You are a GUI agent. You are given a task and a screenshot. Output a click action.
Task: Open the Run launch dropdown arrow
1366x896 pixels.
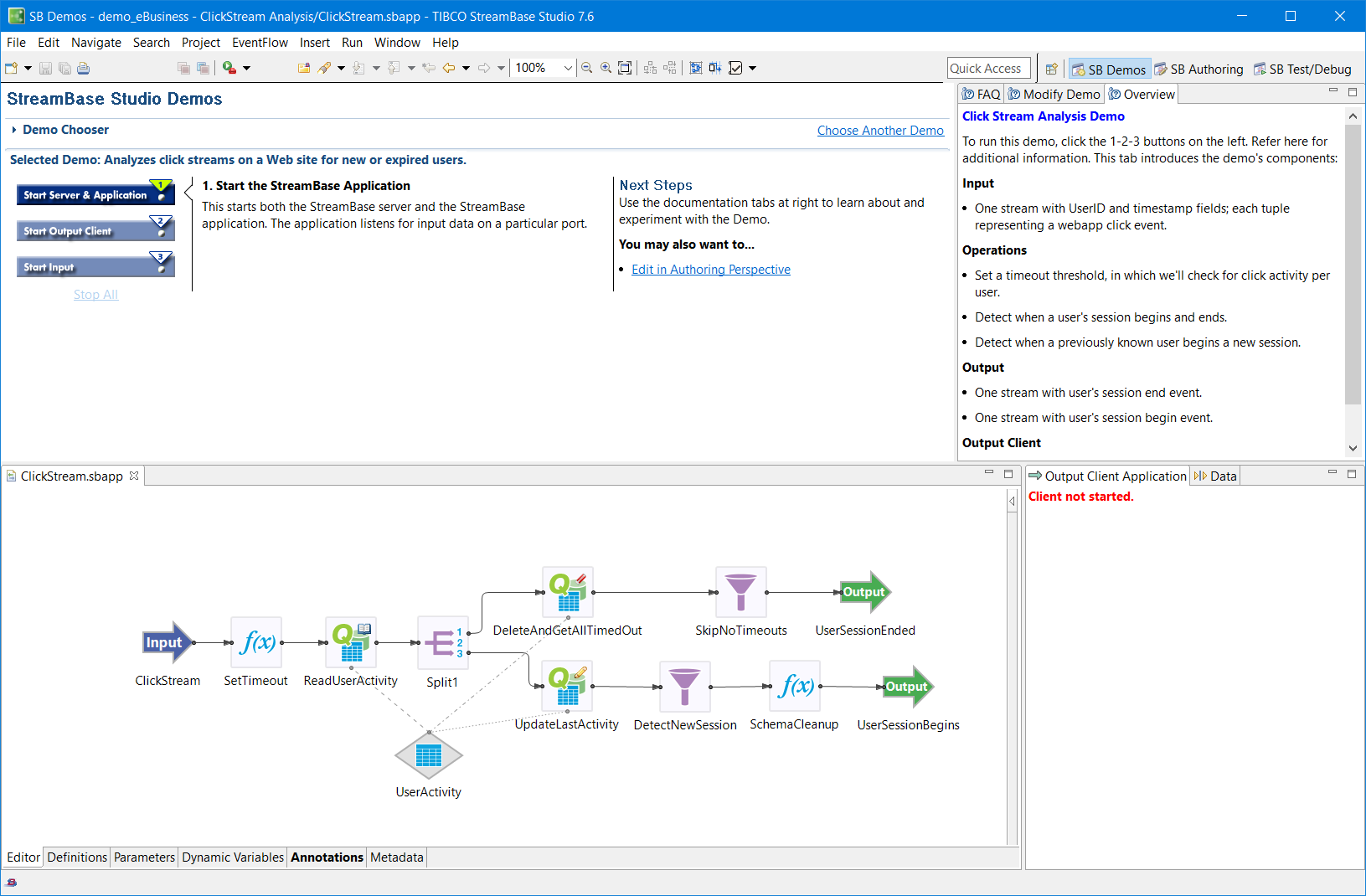[246, 68]
